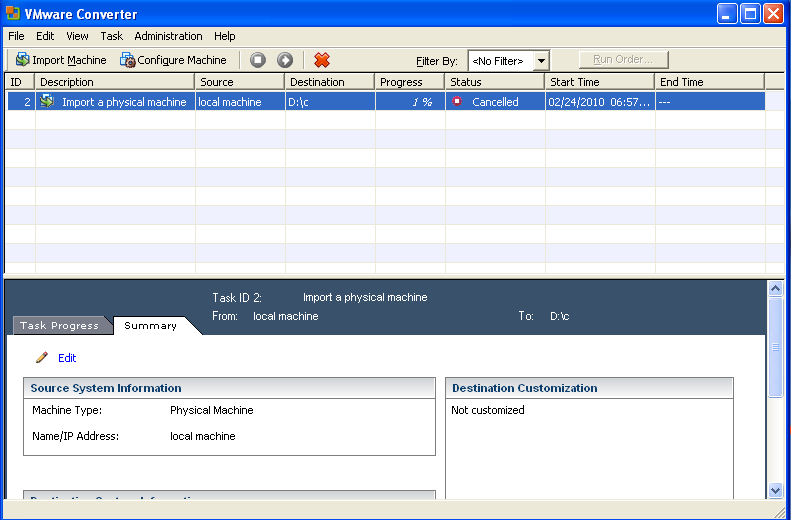
Task: Click the pencil icon beside Edit
Action: tap(42, 357)
